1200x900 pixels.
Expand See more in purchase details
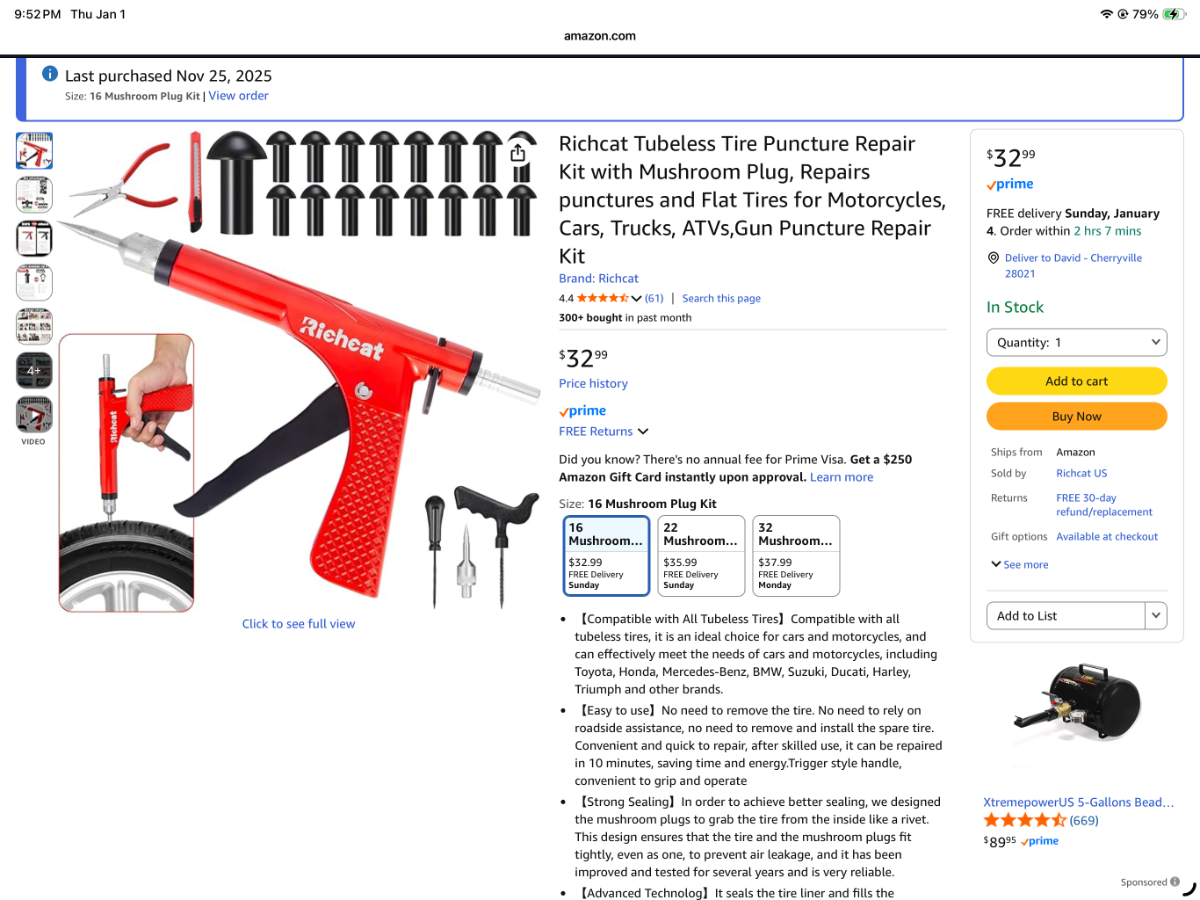pos(1020,565)
